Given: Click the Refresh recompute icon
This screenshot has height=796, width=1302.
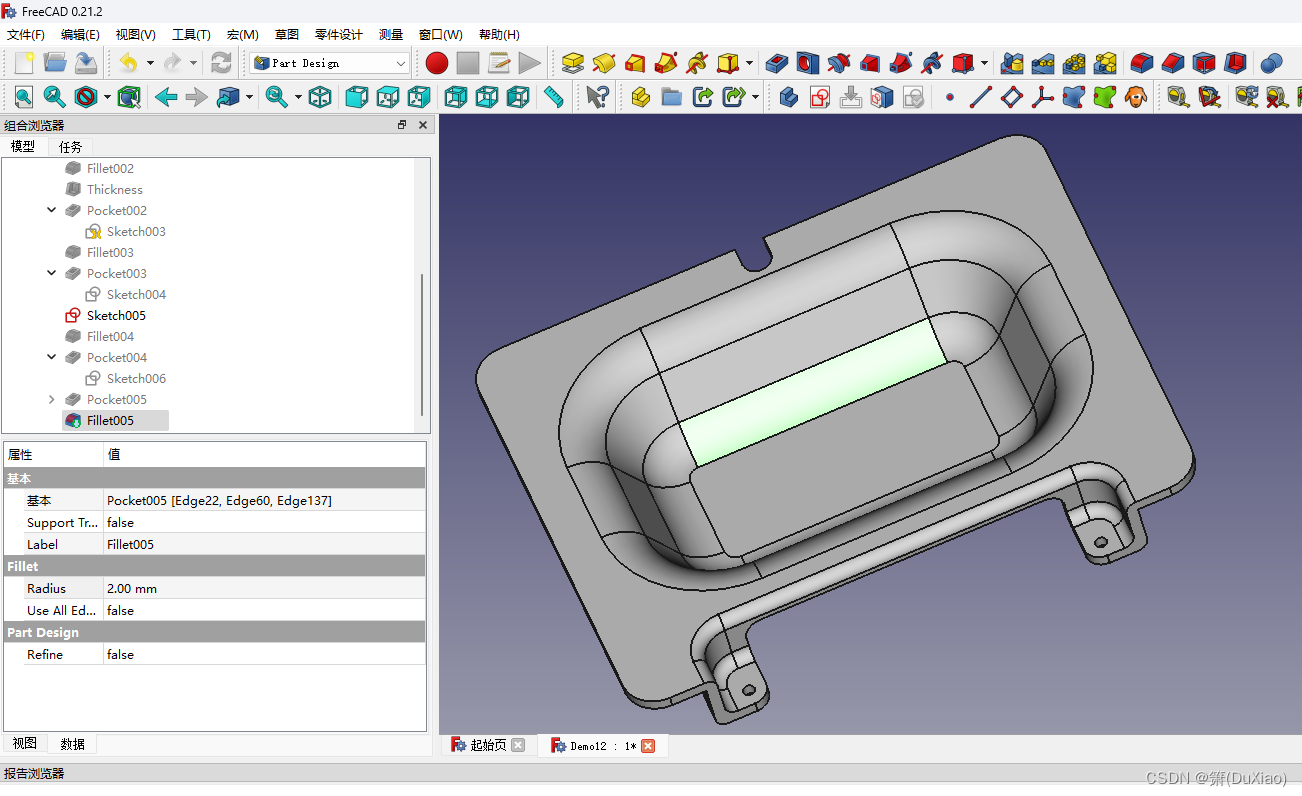Looking at the screenshot, I should 221,63.
